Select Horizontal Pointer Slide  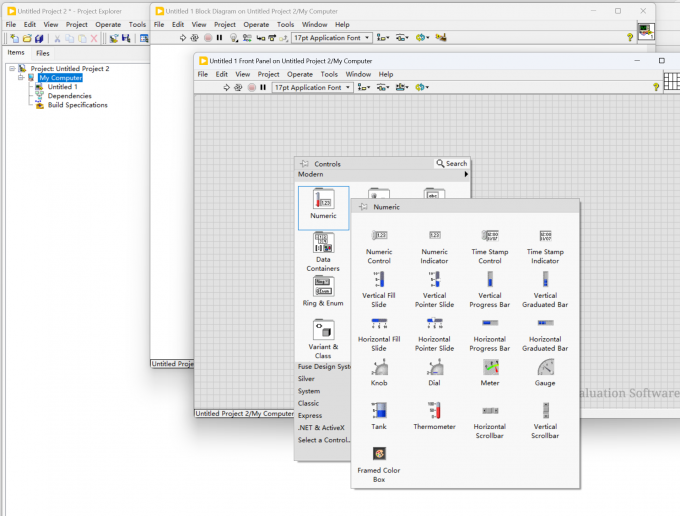click(434, 334)
